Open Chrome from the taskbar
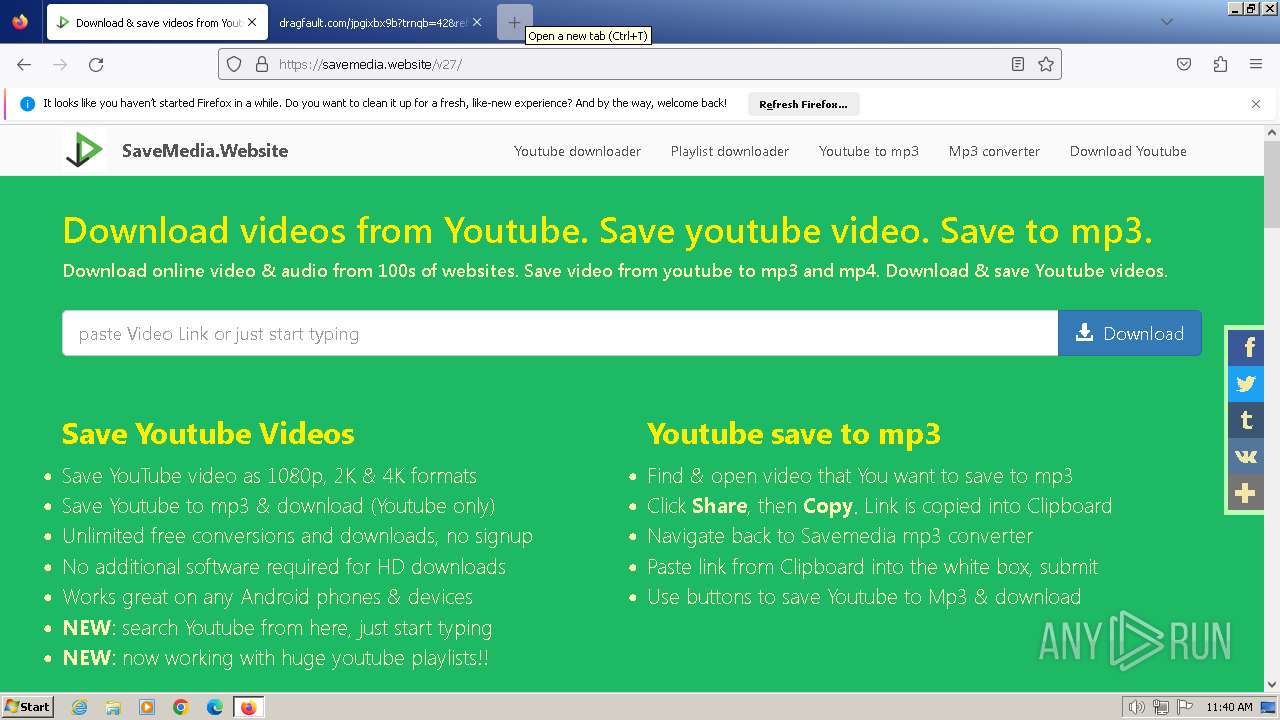The height and width of the screenshot is (720, 1280). pos(181,707)
